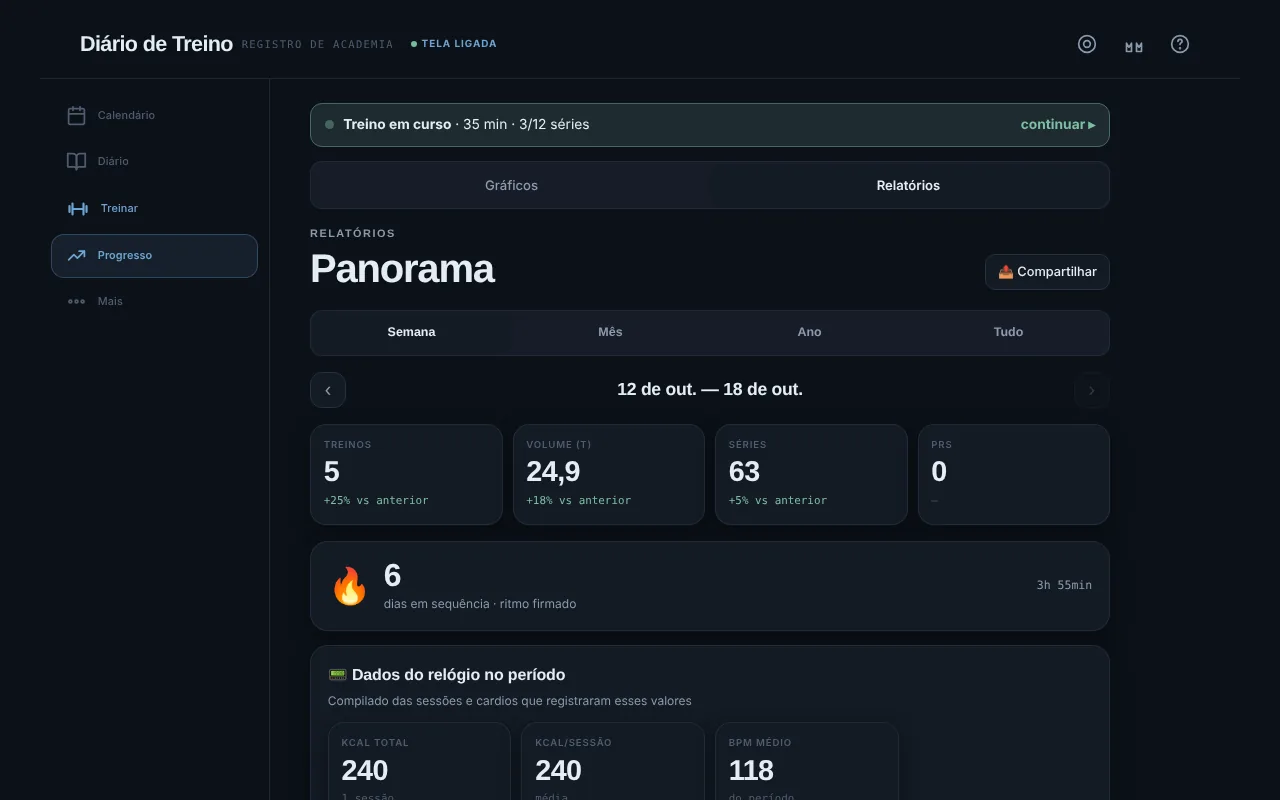The width and height of the screenshot is (1280, 800).
Task: Choose the Semana period tab
Action: point(411,333)
